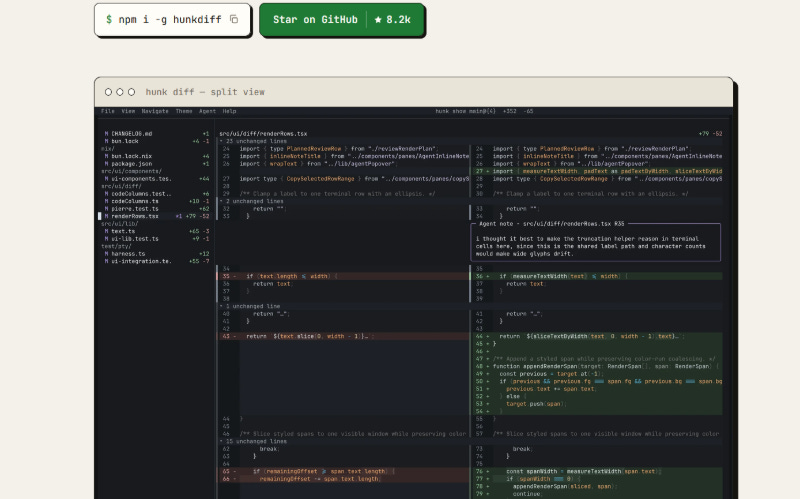
Task: Open the File menu
Action: 108,111
